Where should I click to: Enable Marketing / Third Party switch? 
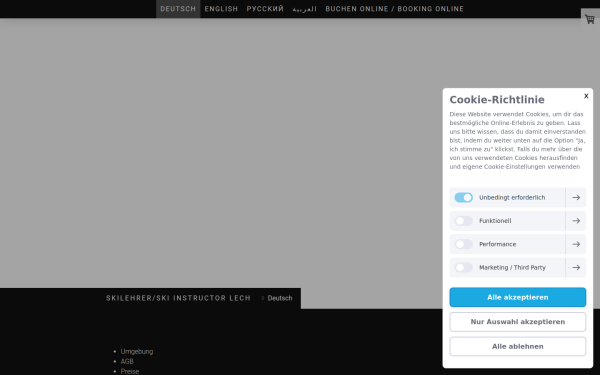pyautogui.click(x=463, y=267)
